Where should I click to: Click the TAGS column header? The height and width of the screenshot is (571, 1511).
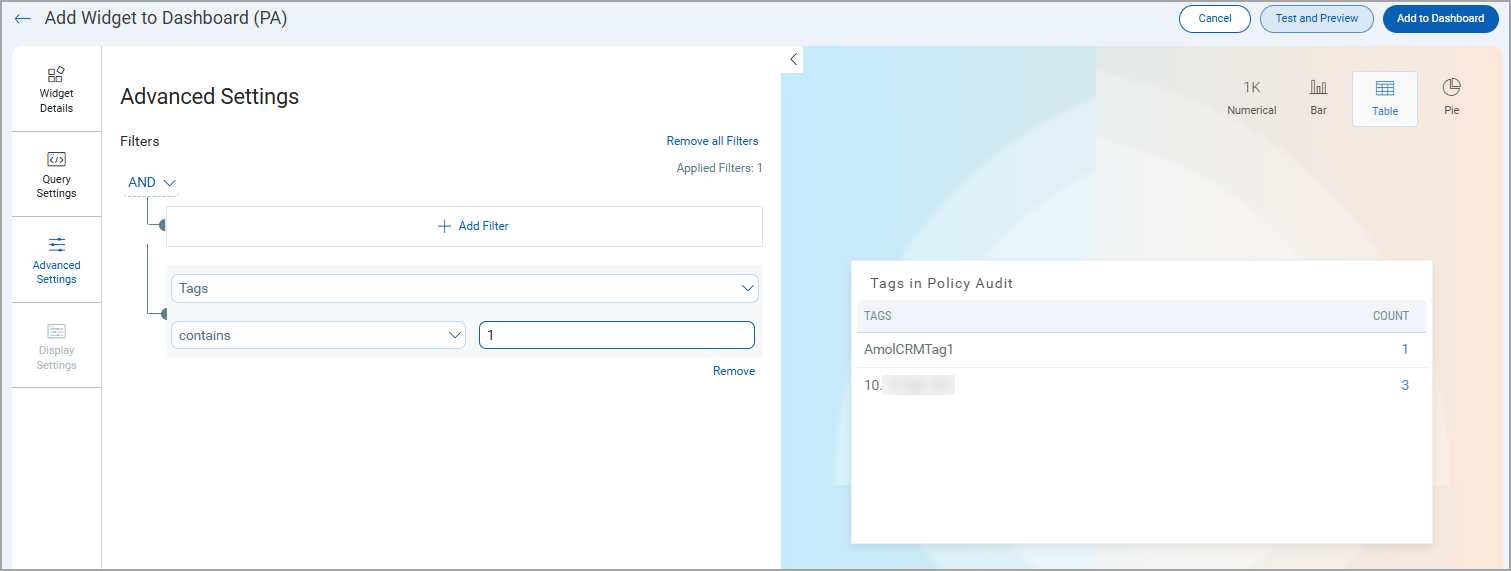coord(878,316)
